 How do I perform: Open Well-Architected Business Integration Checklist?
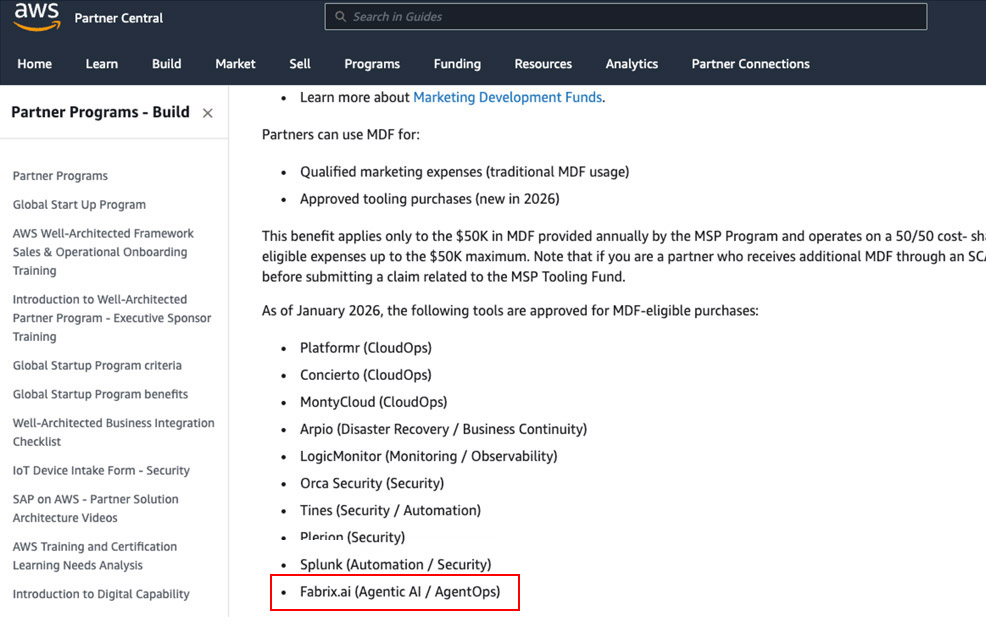click(113, 432)
